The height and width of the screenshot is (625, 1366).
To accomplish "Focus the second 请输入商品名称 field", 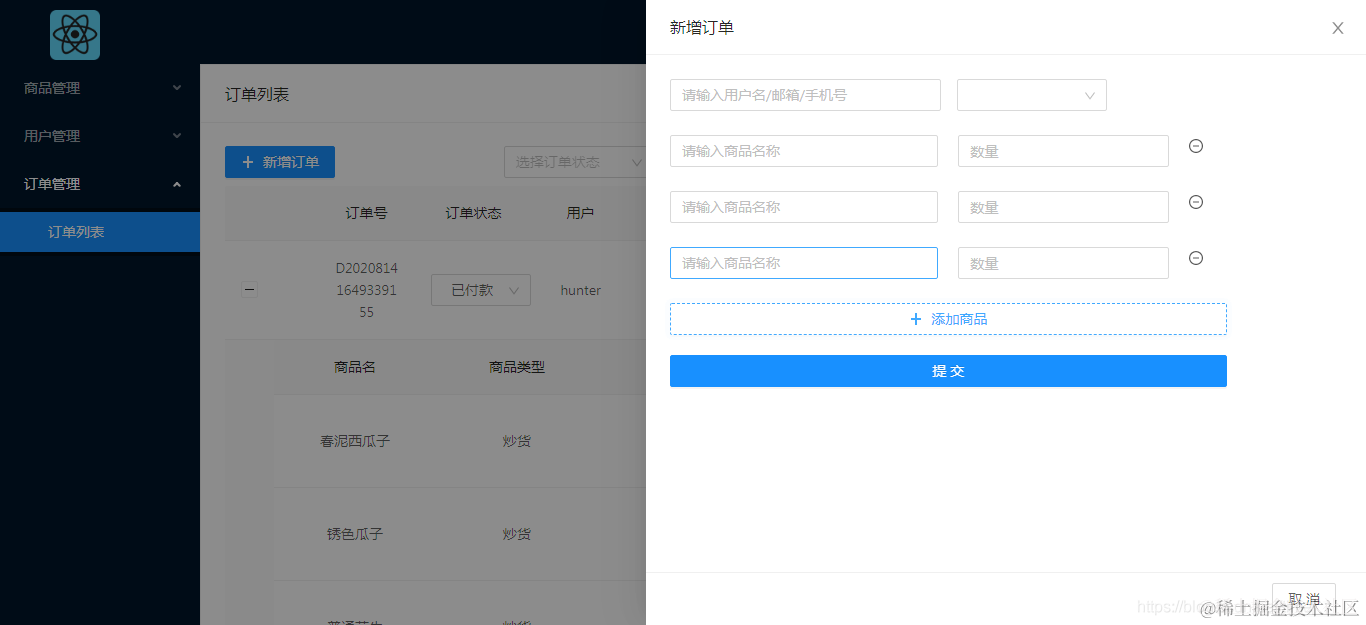I will [804, 207].
